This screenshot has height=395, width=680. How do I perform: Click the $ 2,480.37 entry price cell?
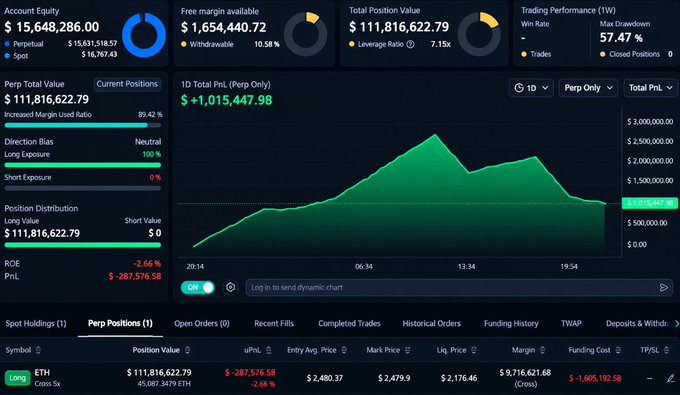pos(325,378)
